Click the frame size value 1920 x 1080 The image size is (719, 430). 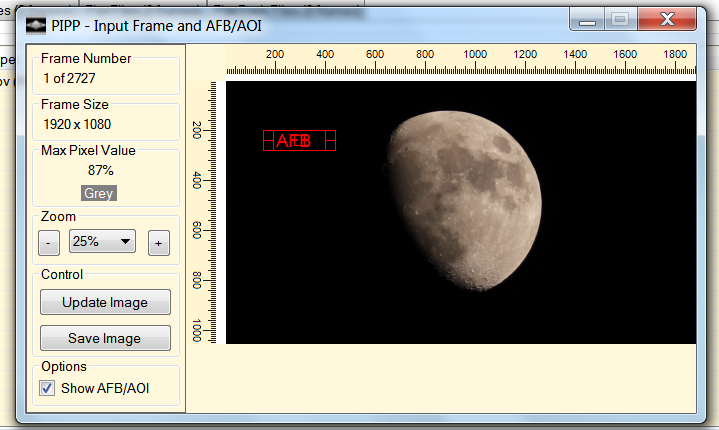click(x=77, y=124)
